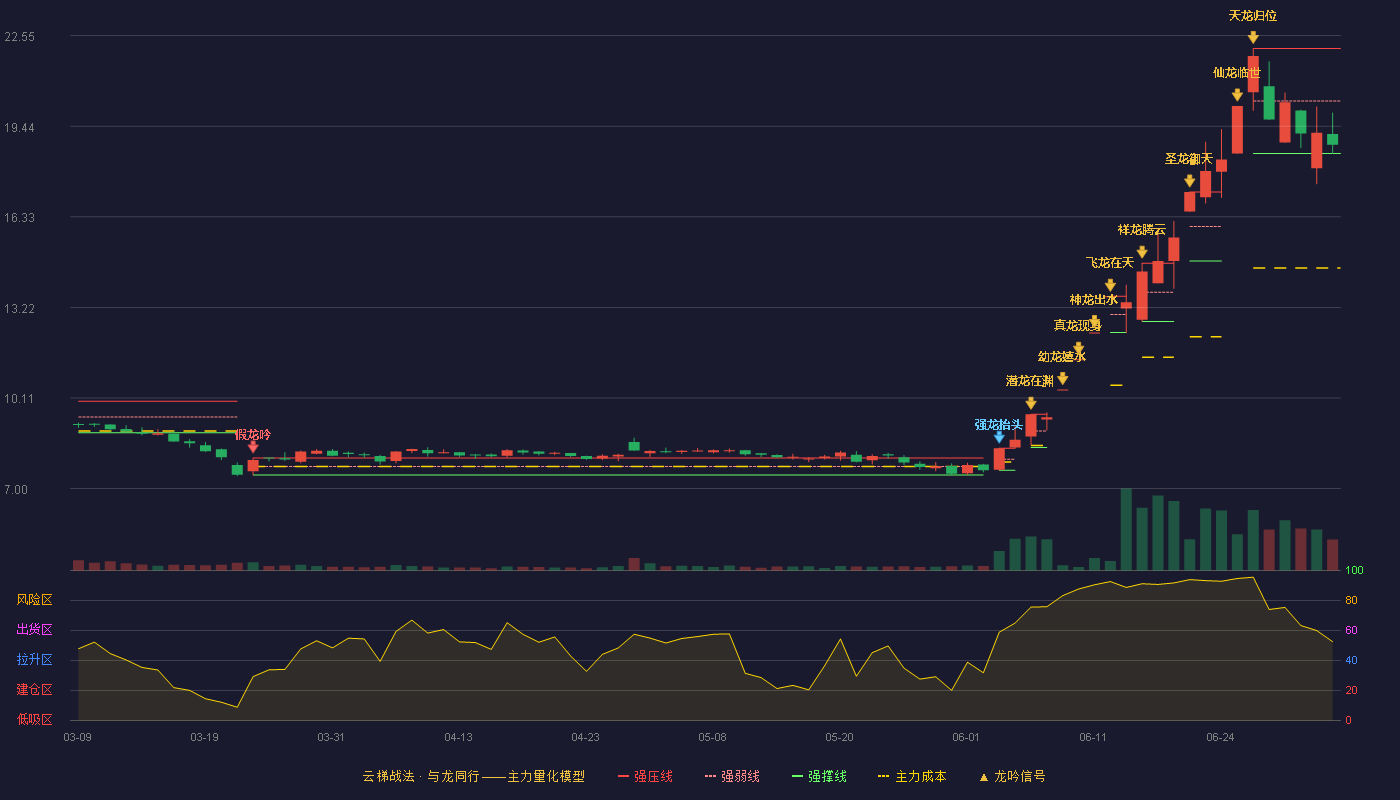Click the 04-23 date label

(x=585, y=737)
